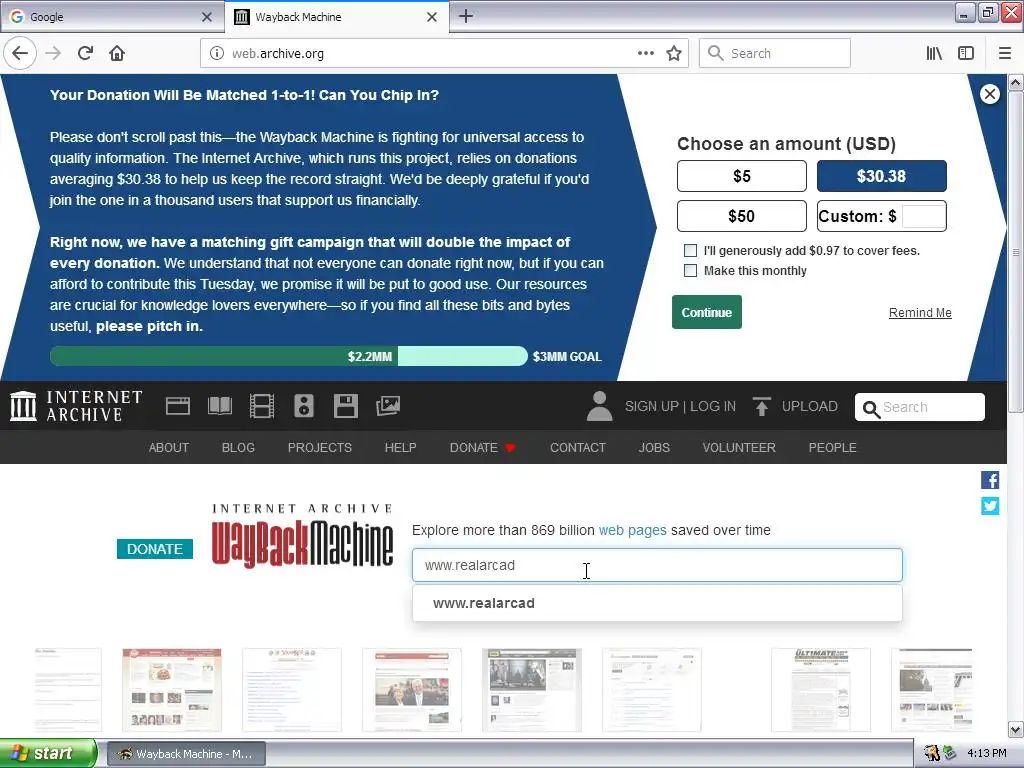Click the Wayback Machine taskbar item

click(185, 754)
